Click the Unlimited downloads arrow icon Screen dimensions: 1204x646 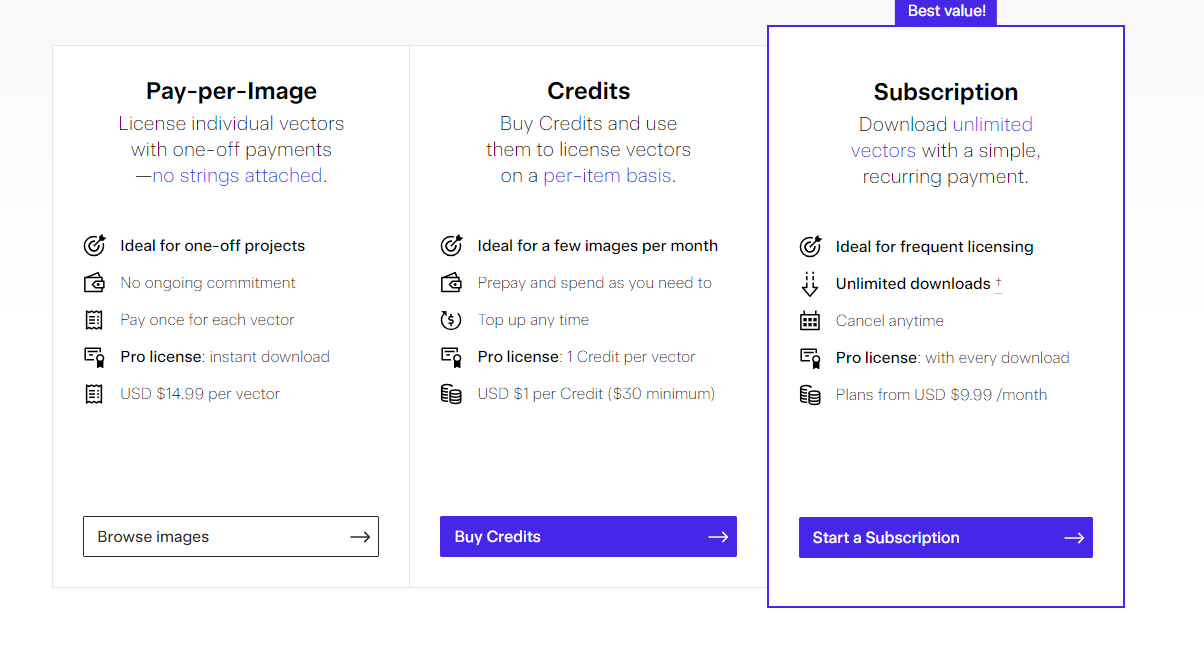[x=810, y=284]
